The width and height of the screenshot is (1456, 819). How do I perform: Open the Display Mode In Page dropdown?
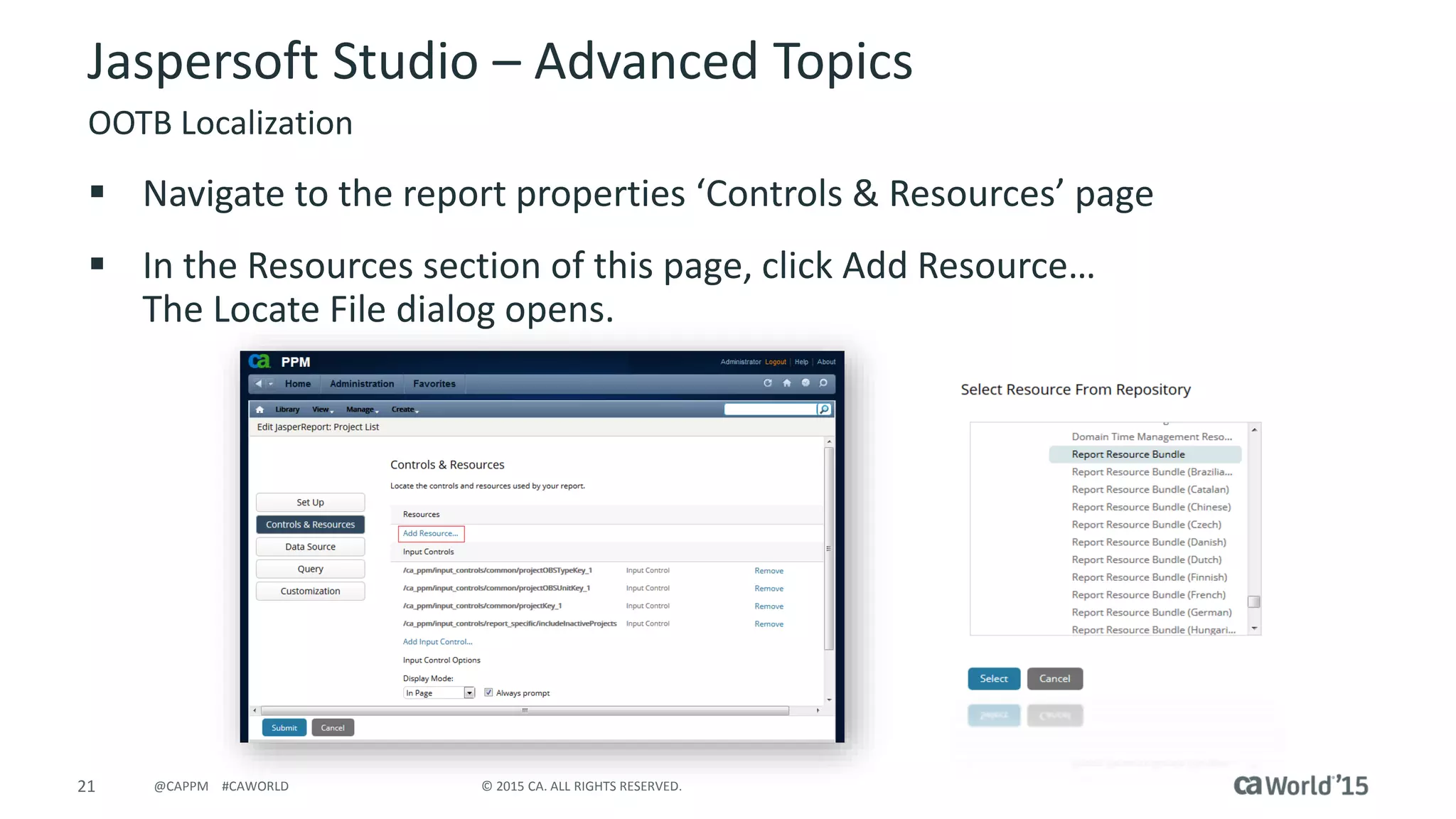tap(439, 693)
